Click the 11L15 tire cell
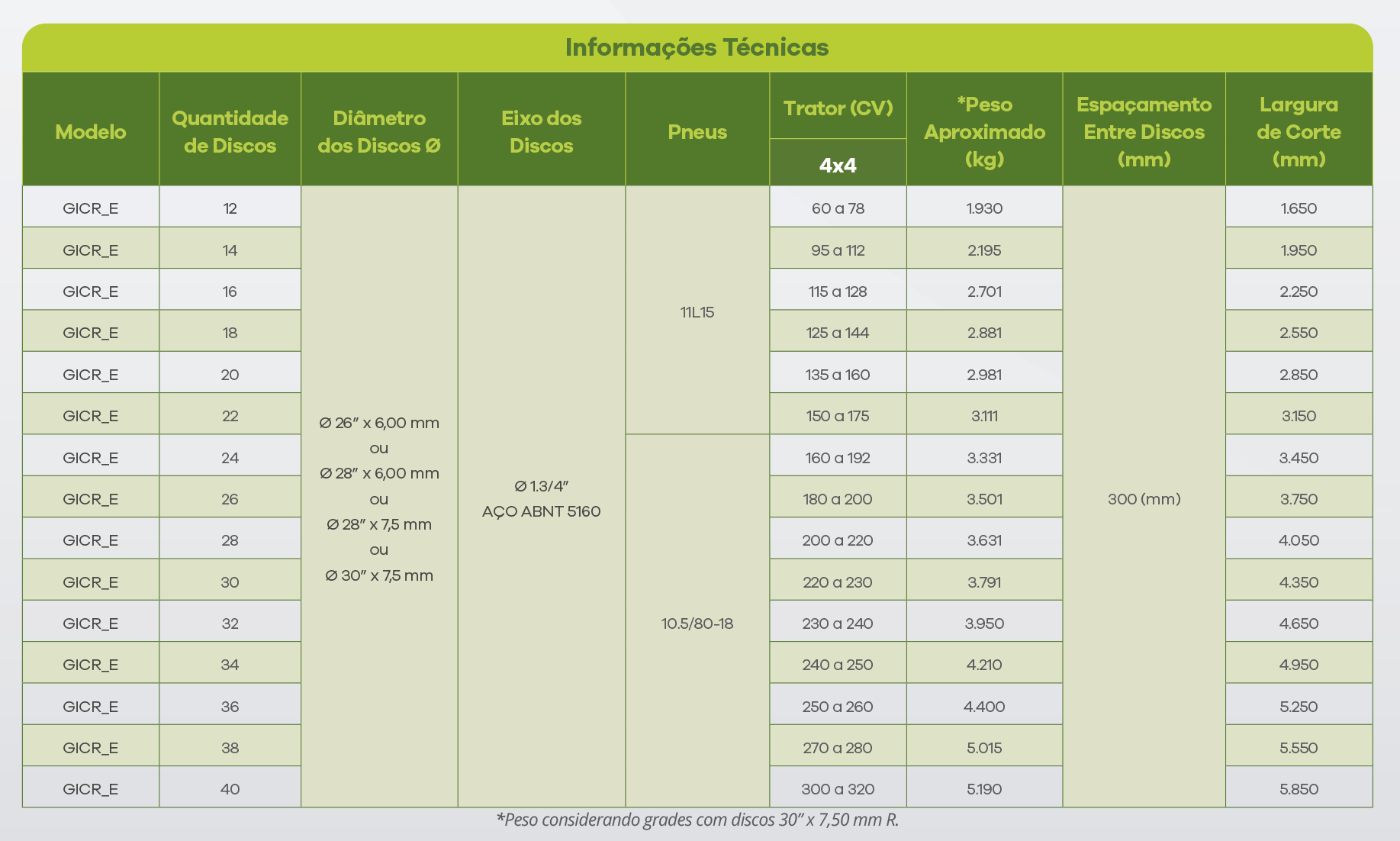Viewport: 1400px width, 841px height. pyautogui.click(x=697, y=312)
